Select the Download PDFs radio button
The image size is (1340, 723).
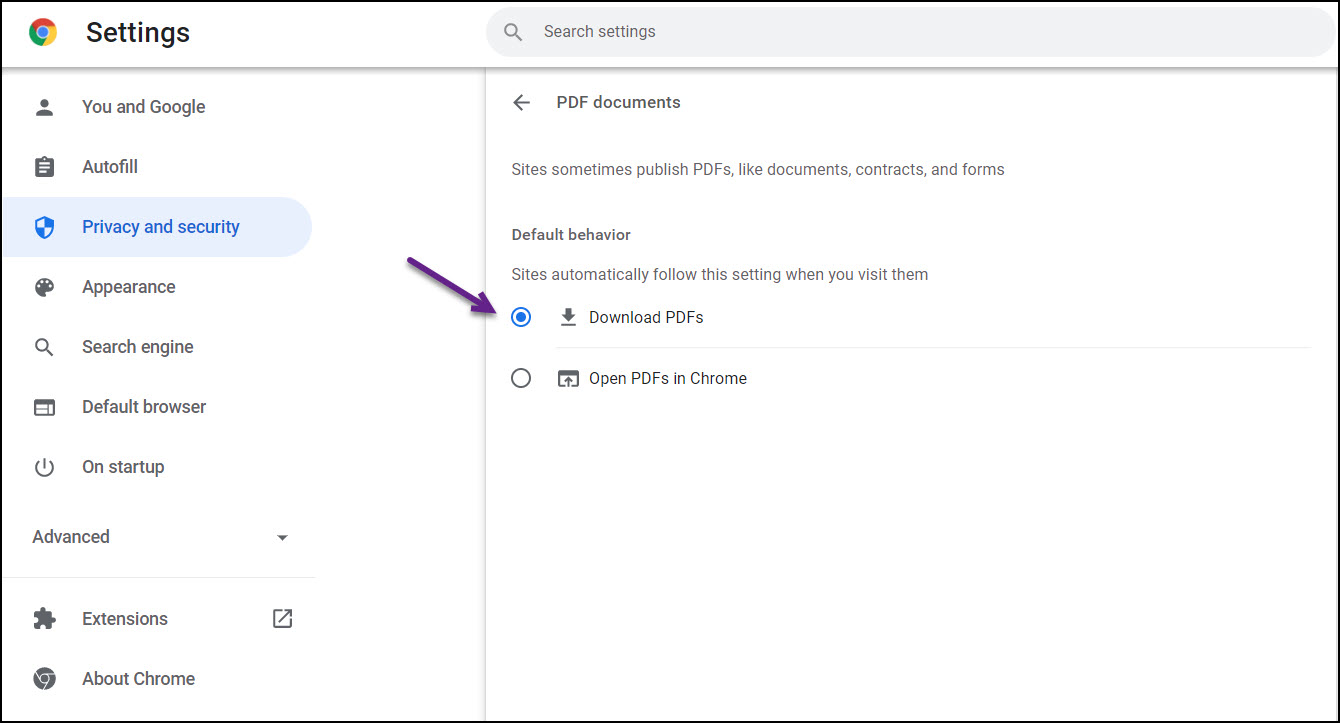(521, 317)
